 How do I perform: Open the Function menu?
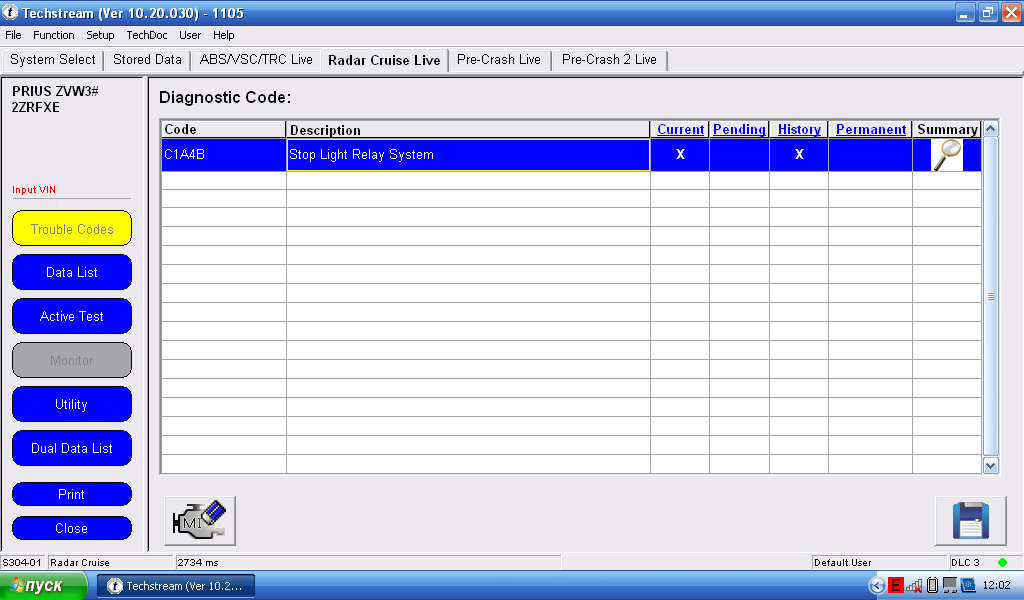[54, 35]
